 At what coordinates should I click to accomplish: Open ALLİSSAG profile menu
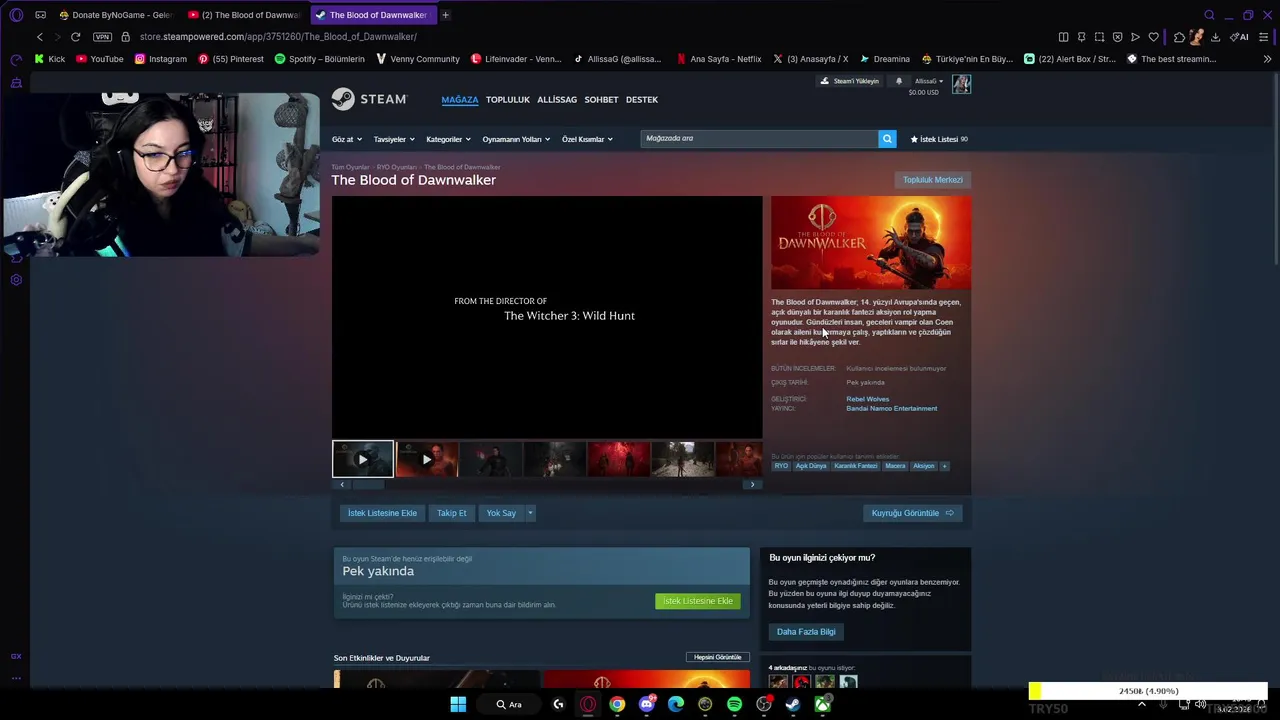pos(557,100)
